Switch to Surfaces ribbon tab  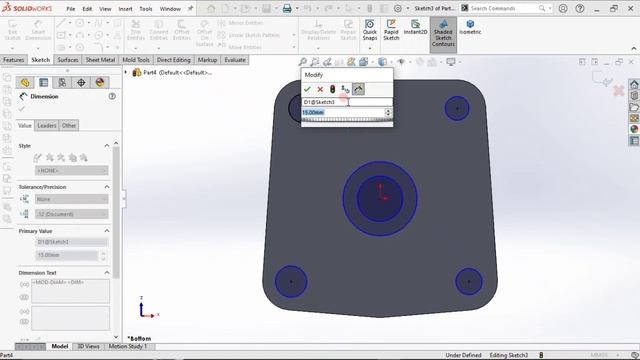[68, 60]
